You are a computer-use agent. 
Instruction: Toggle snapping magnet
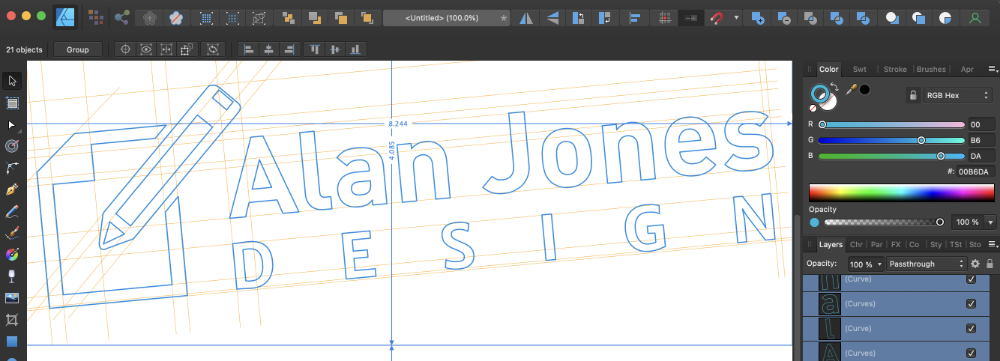click(x=717, y=18)
